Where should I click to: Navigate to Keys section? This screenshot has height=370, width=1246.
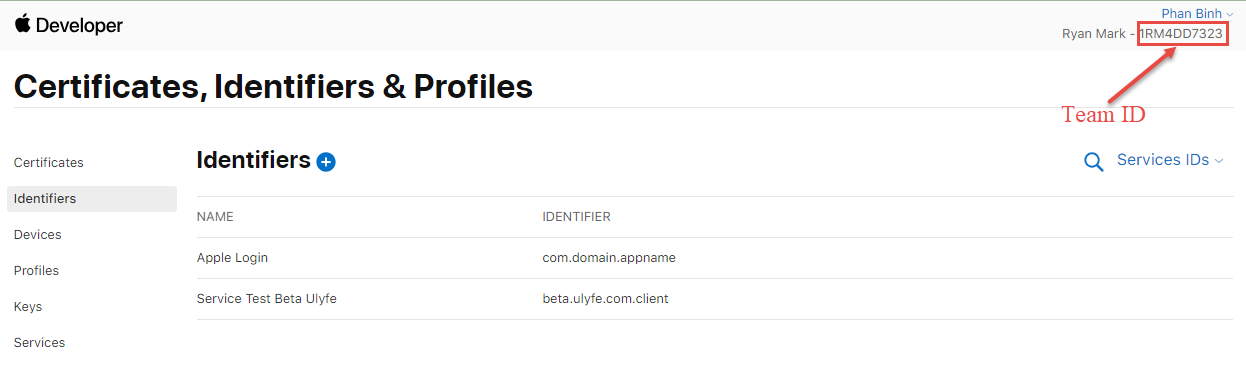[28, 307]
